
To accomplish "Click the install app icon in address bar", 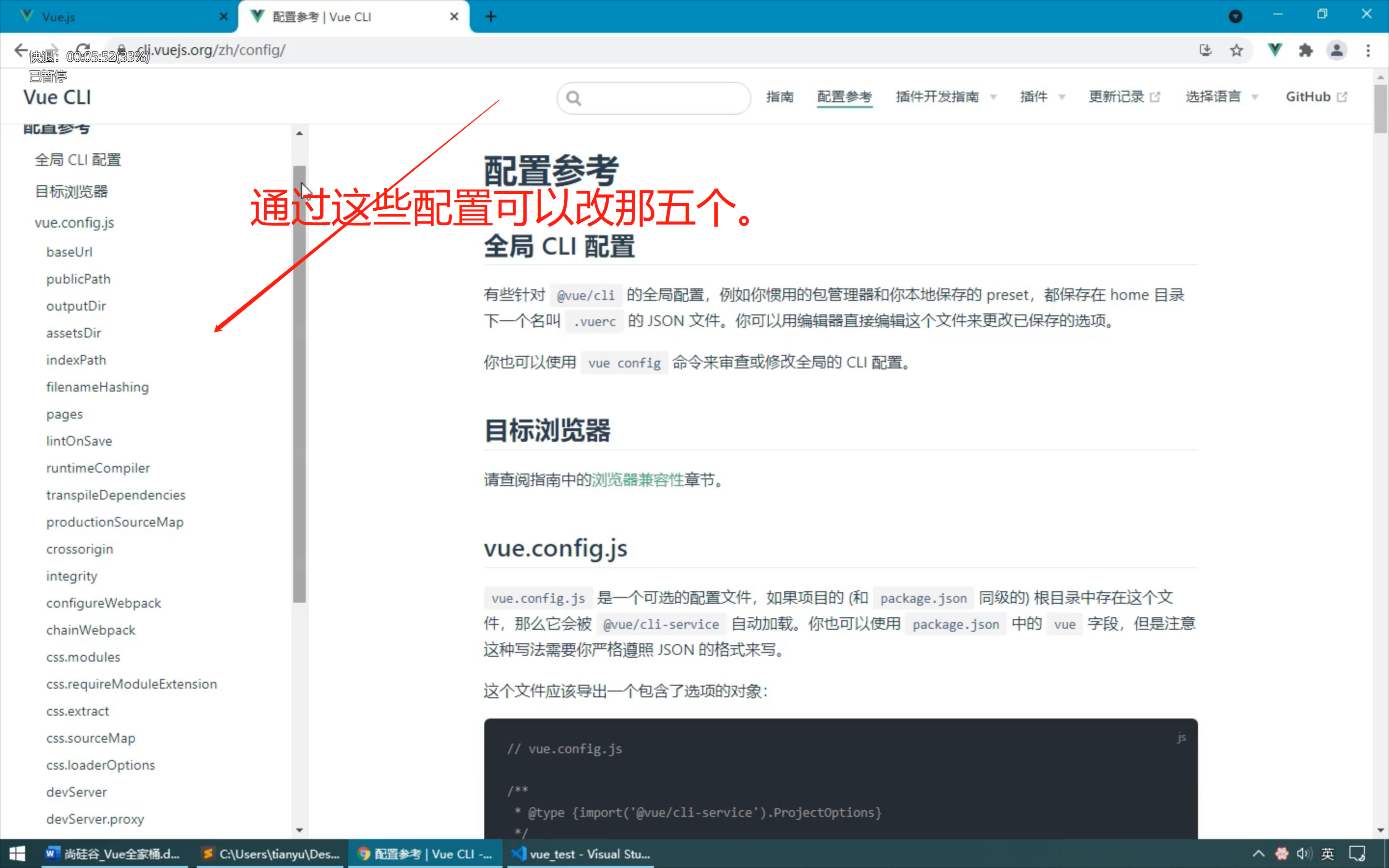I will click(x=1205, y=51).
